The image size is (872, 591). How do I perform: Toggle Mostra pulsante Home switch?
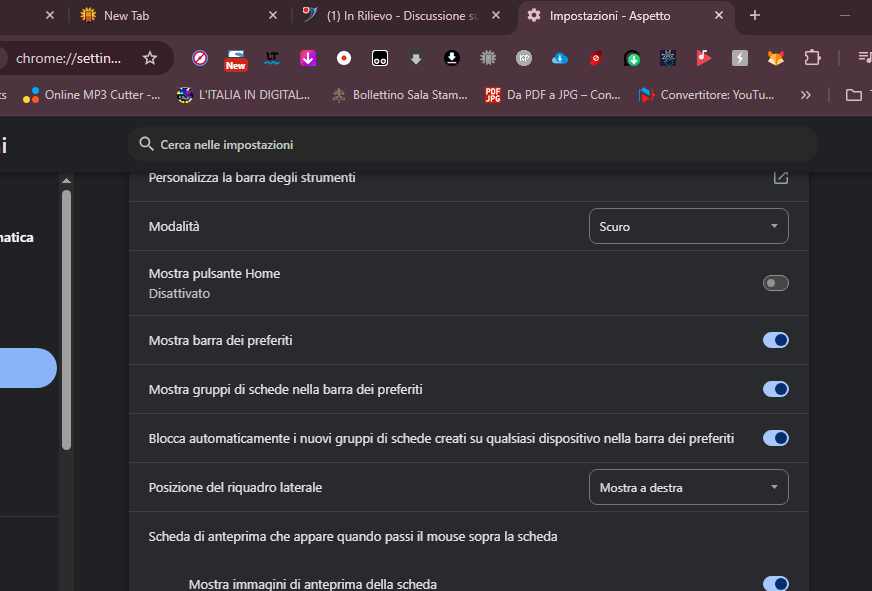pyautogui.click(x=776, y=283)
